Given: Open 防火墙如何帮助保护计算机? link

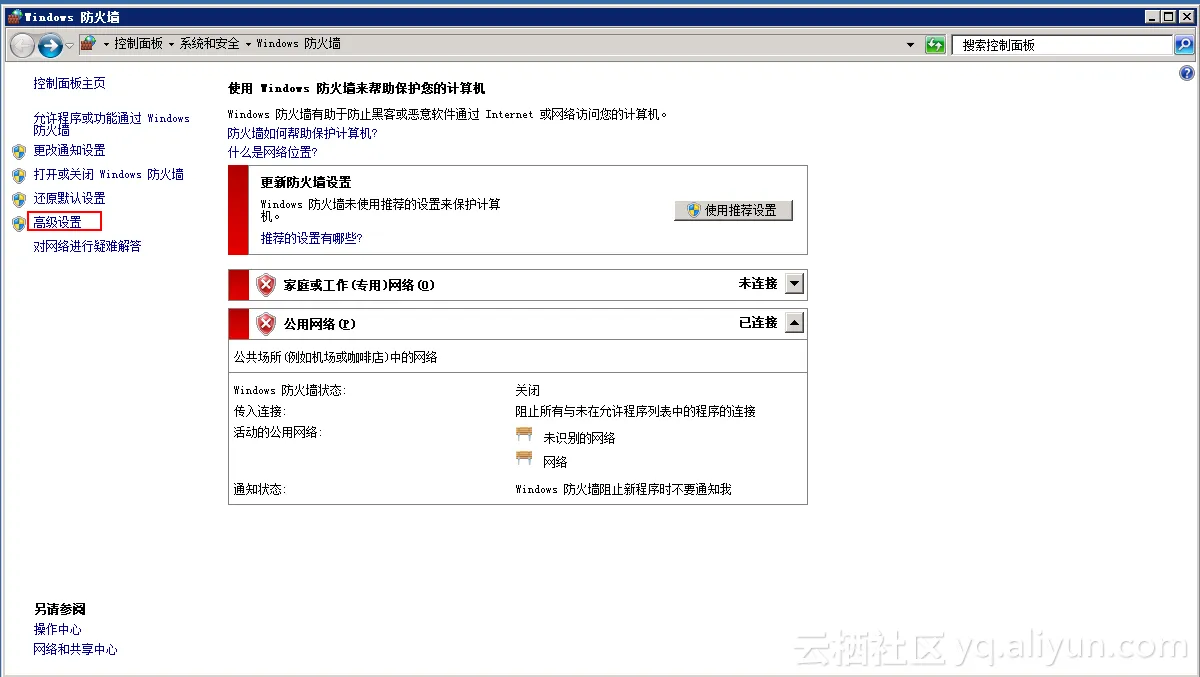Looking at the screenshot, I should [302, 133].
